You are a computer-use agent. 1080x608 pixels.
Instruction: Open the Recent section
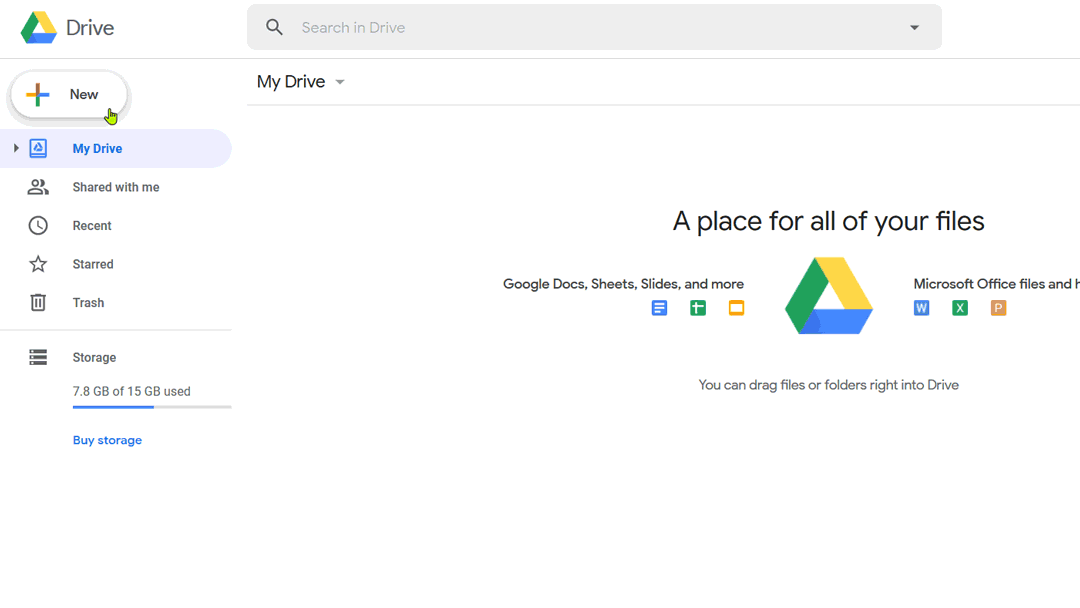tap(92, 225)
